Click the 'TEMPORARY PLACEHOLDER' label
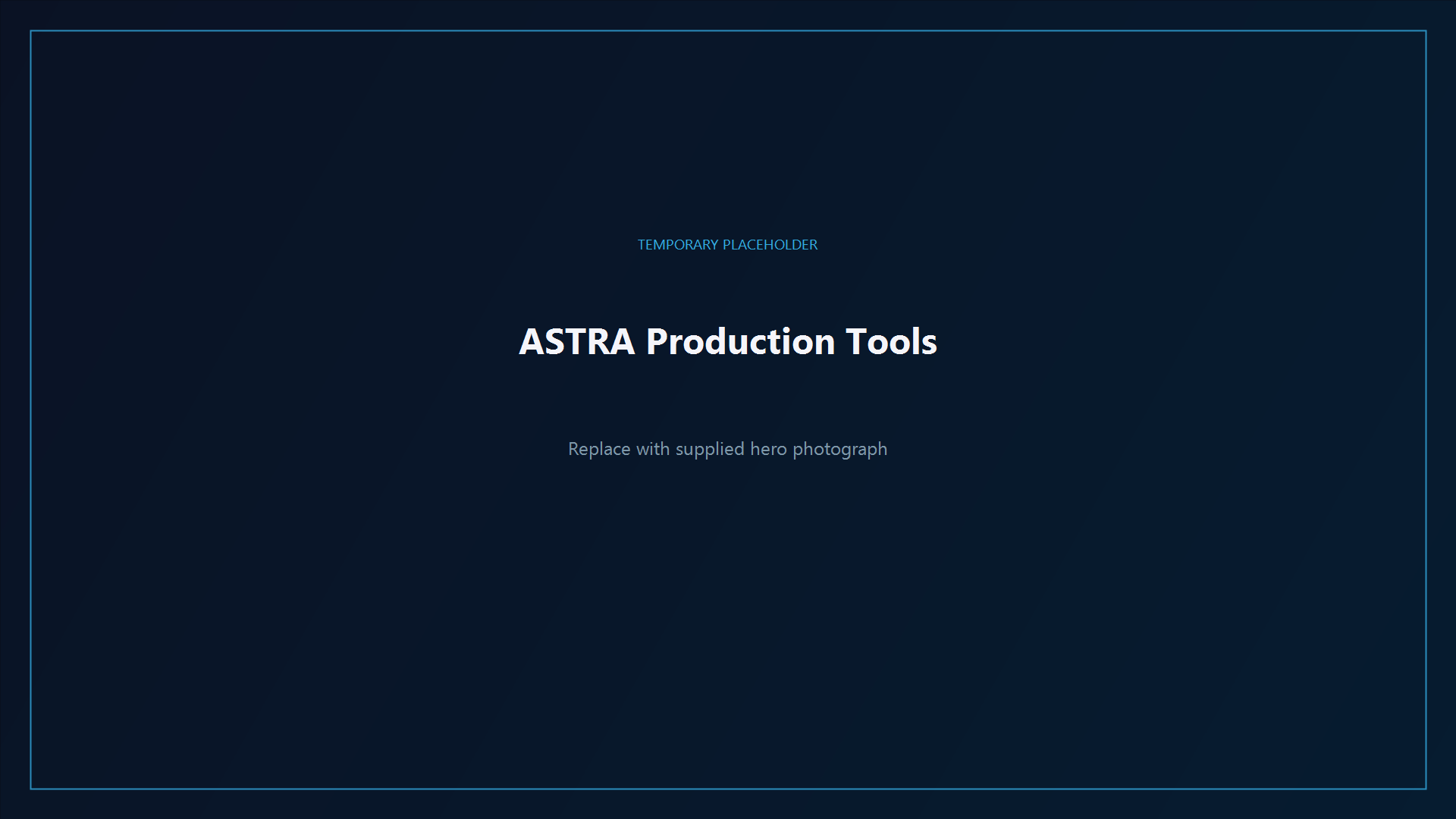The image size is (1456, 819). (727, 245)
